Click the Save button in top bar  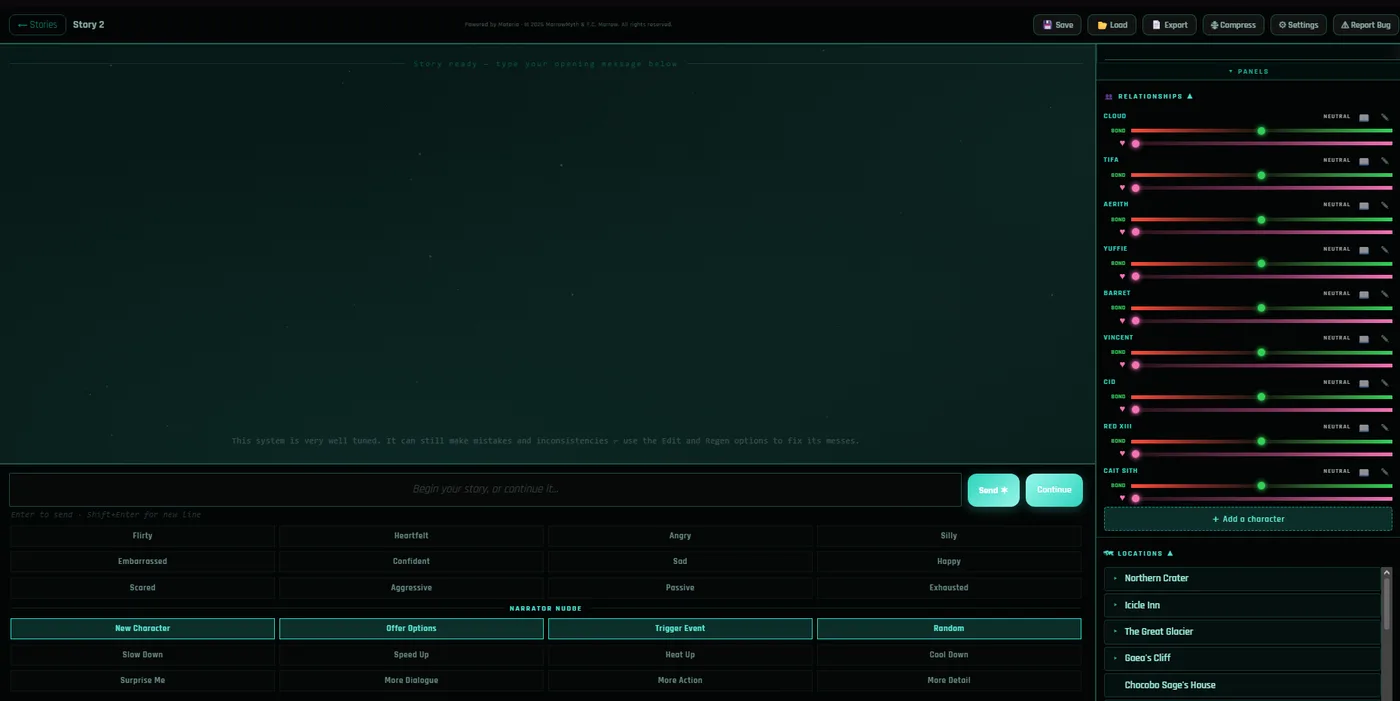coord(1057,25)
